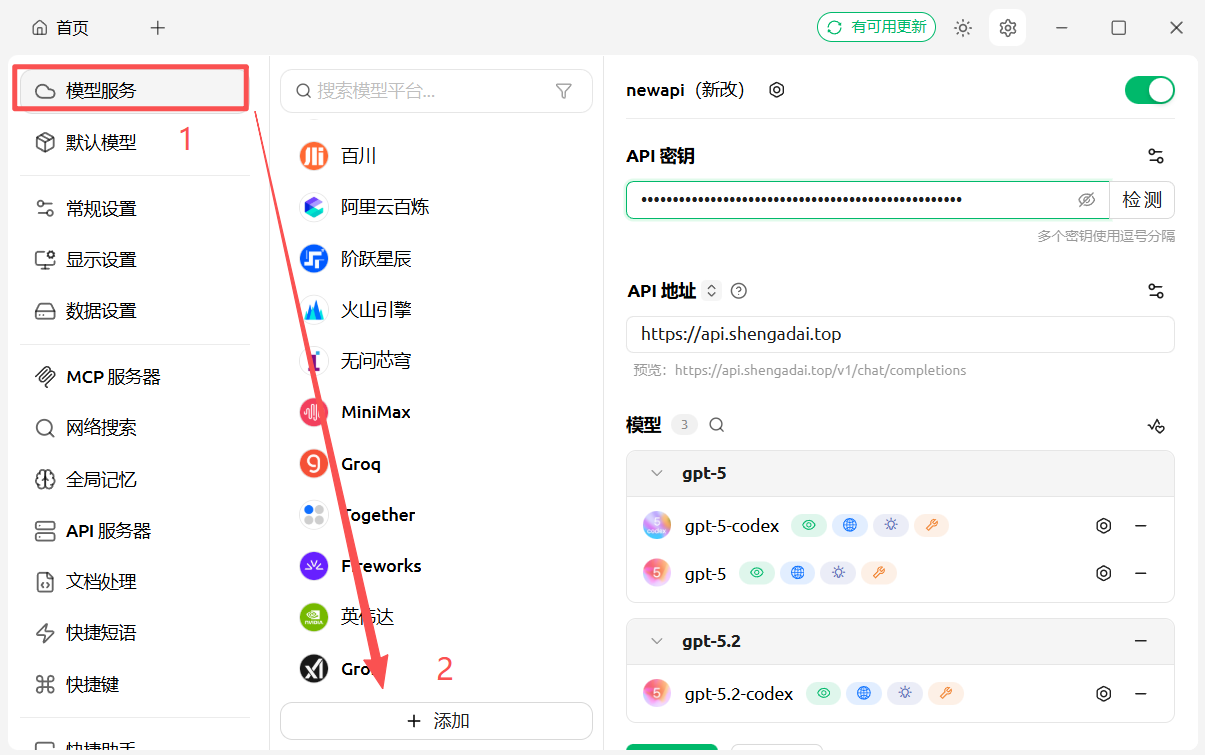Remove the gpt-5 model with minus
Viewport: 1205px width, 755px height.
click(1140, 573)
